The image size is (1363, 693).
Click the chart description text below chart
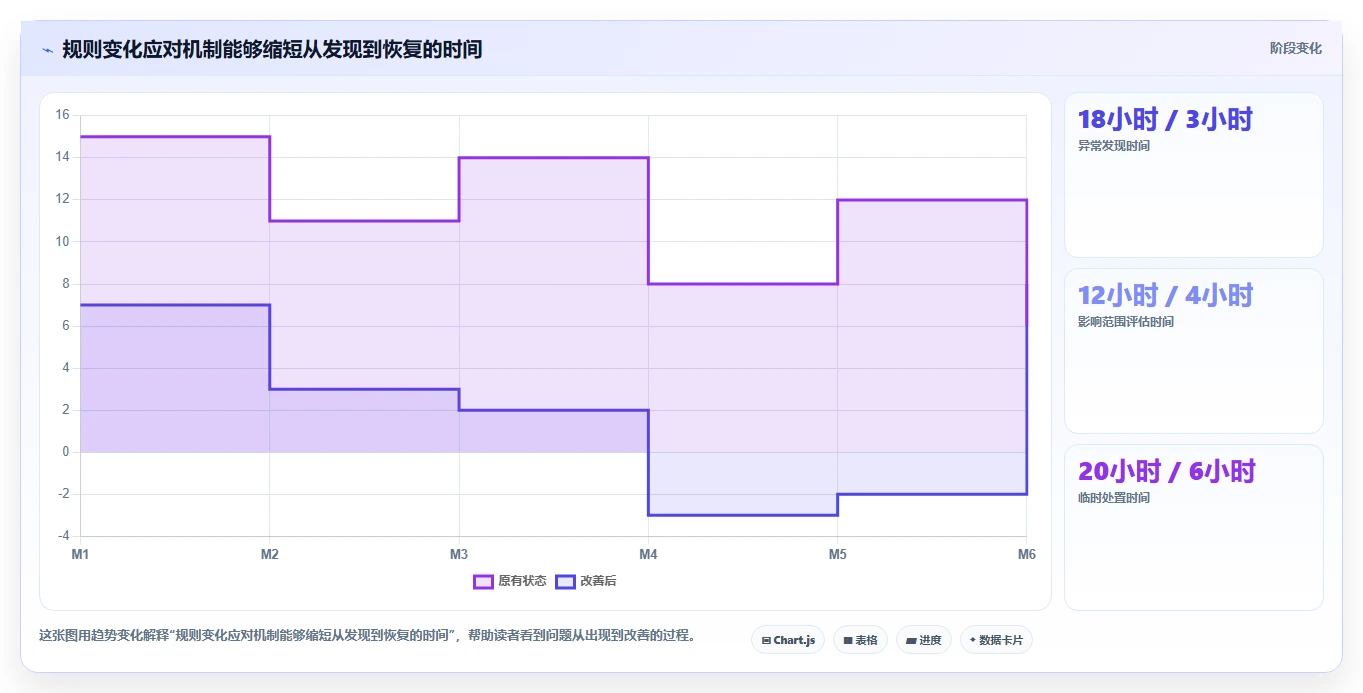[367, 635]
